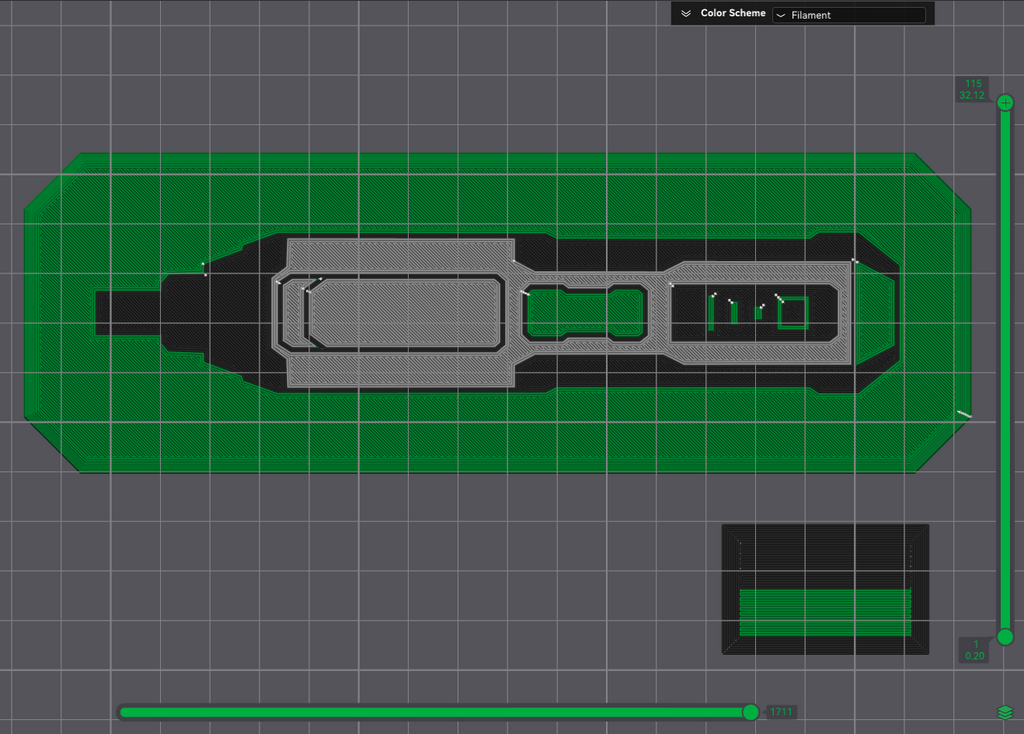Click the dropdown arrow beside Filament
The height and width of the screenshot is (734, 1024).
click(x=781, y=15)
